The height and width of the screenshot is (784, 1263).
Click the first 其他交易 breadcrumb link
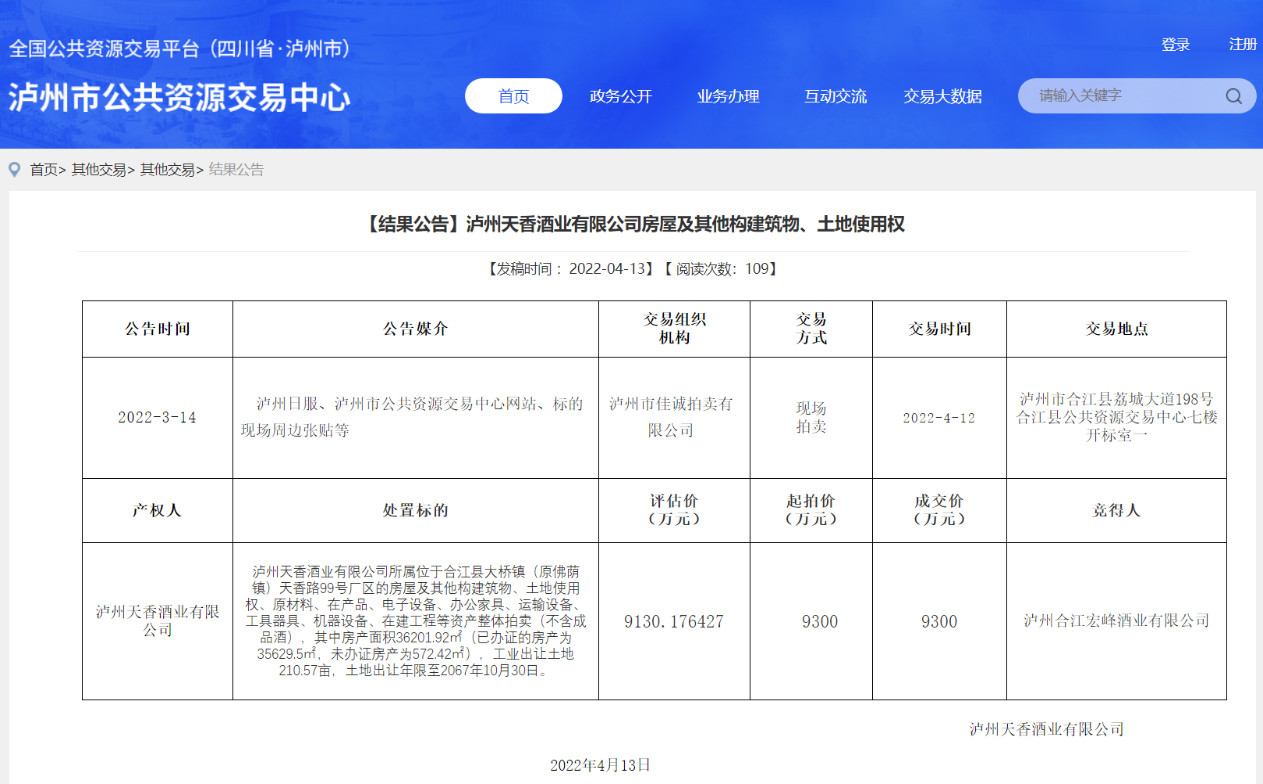click(x=99, y=170)
